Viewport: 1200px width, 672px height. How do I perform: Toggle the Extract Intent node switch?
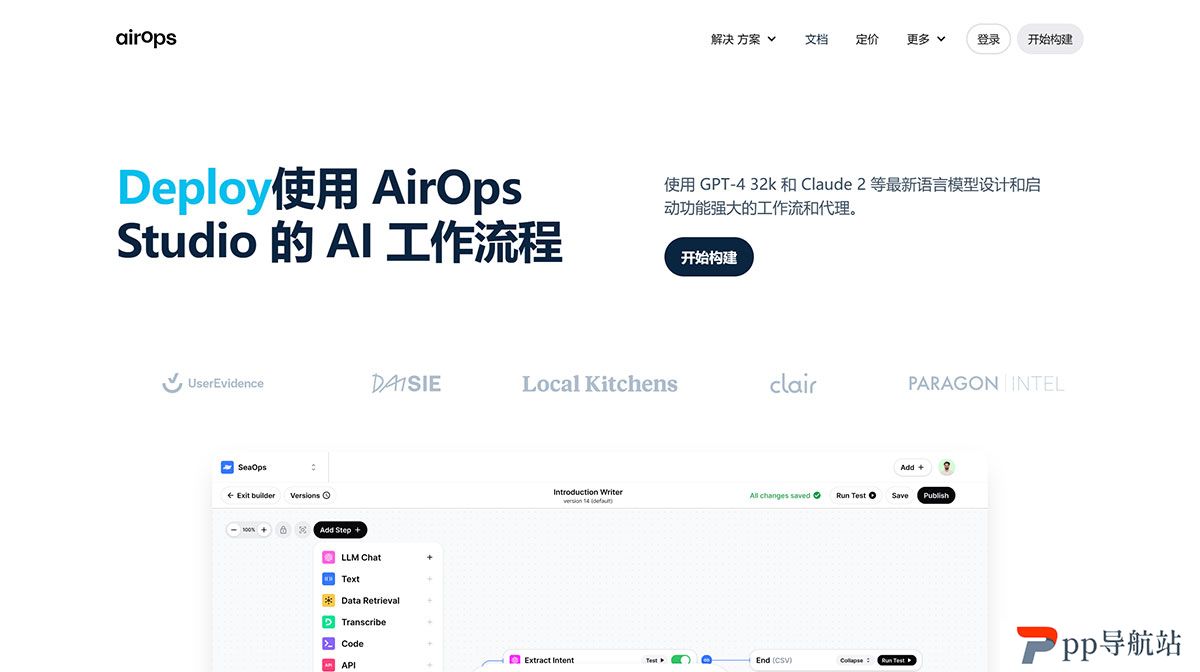pos(681,660)
